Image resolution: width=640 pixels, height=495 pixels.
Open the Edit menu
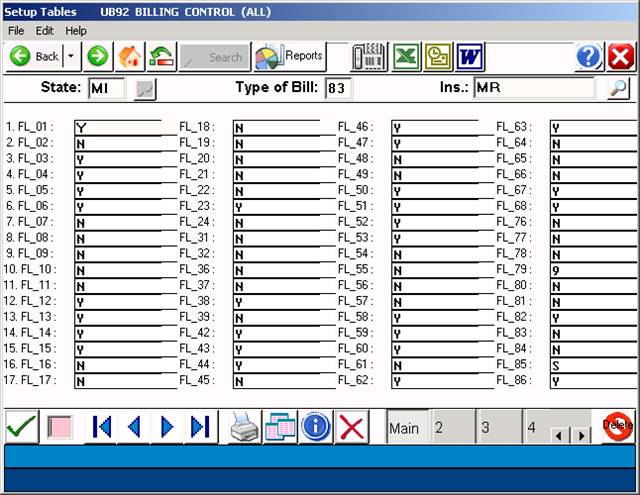pyautogui.click(x=45, y=31)
